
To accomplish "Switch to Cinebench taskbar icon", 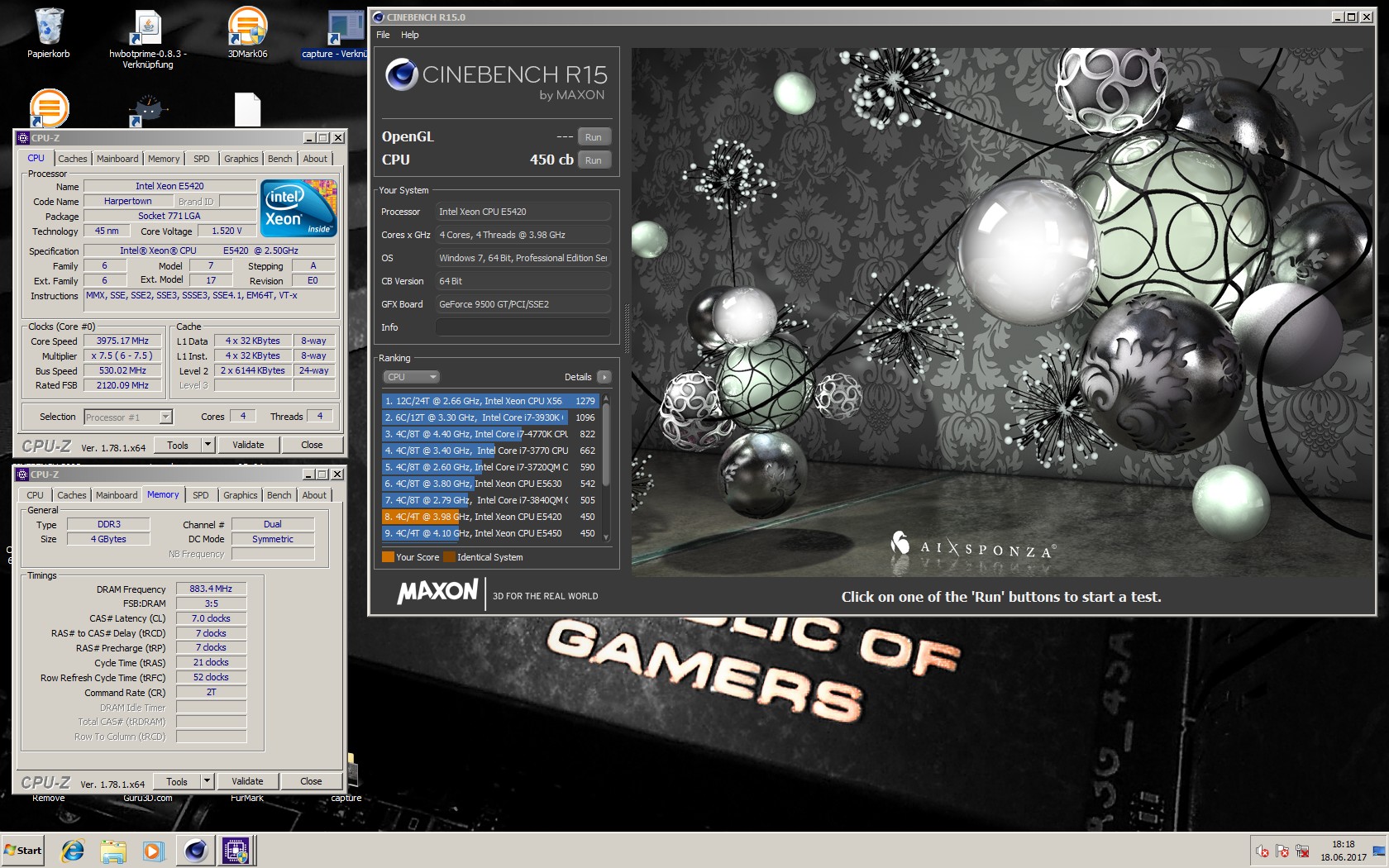I will (x=196, y=850).
